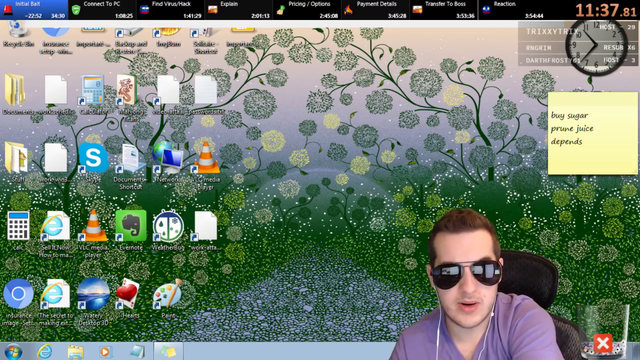Viewport: 640px width, 360px height.
Task: Click the 'Reaction' split segment
Action: point(512,10)
